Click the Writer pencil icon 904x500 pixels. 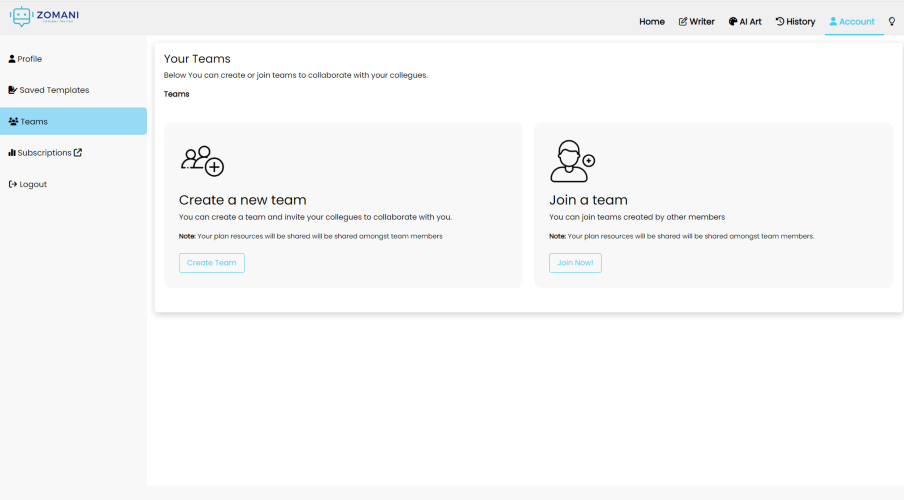pos(683,21)
